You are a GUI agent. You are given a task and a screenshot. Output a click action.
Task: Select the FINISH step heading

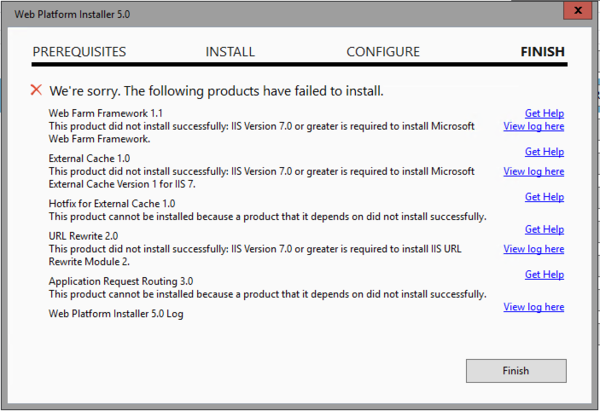click(543, 52)
